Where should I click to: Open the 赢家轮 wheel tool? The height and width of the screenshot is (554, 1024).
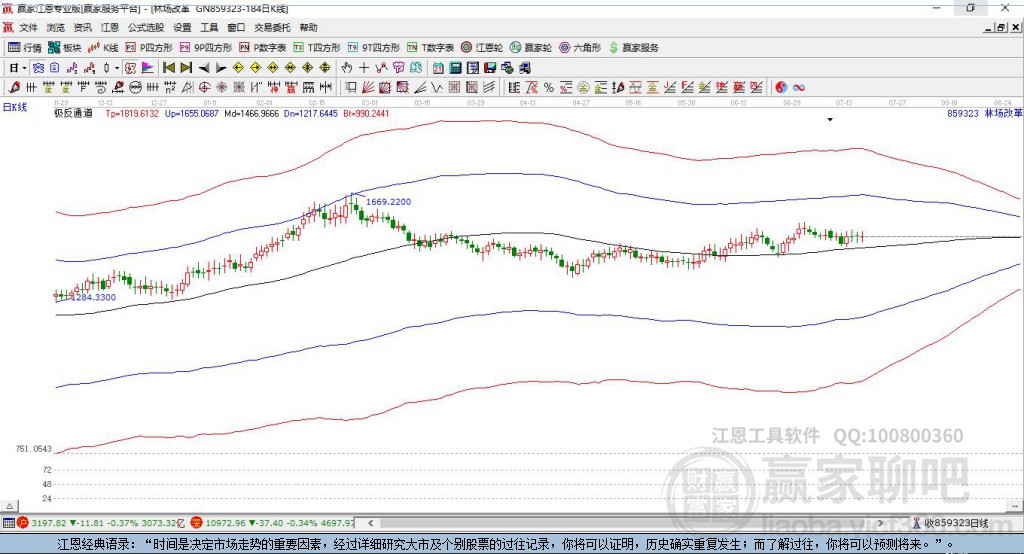tap(531, 48)
